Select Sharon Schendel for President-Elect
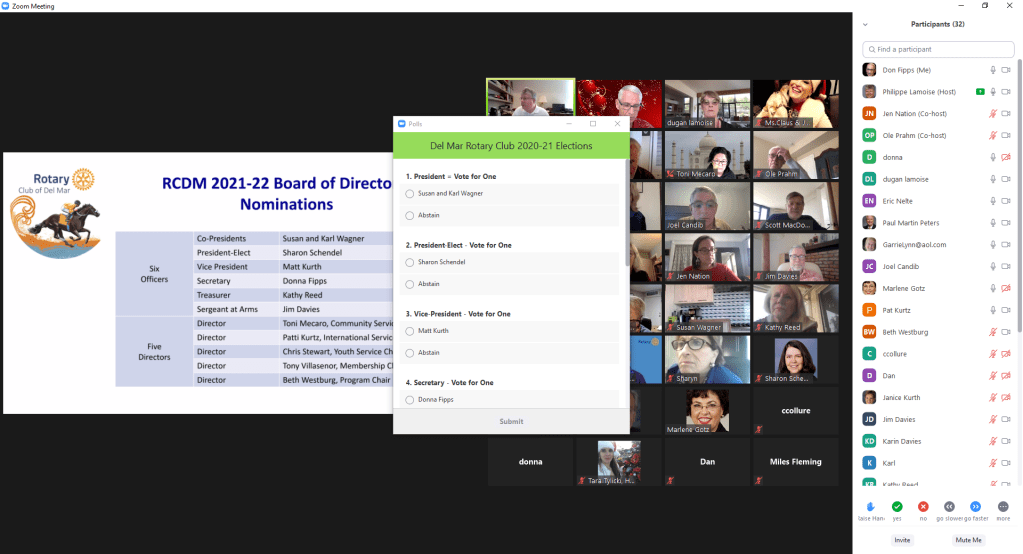 (x=410, y=262)
